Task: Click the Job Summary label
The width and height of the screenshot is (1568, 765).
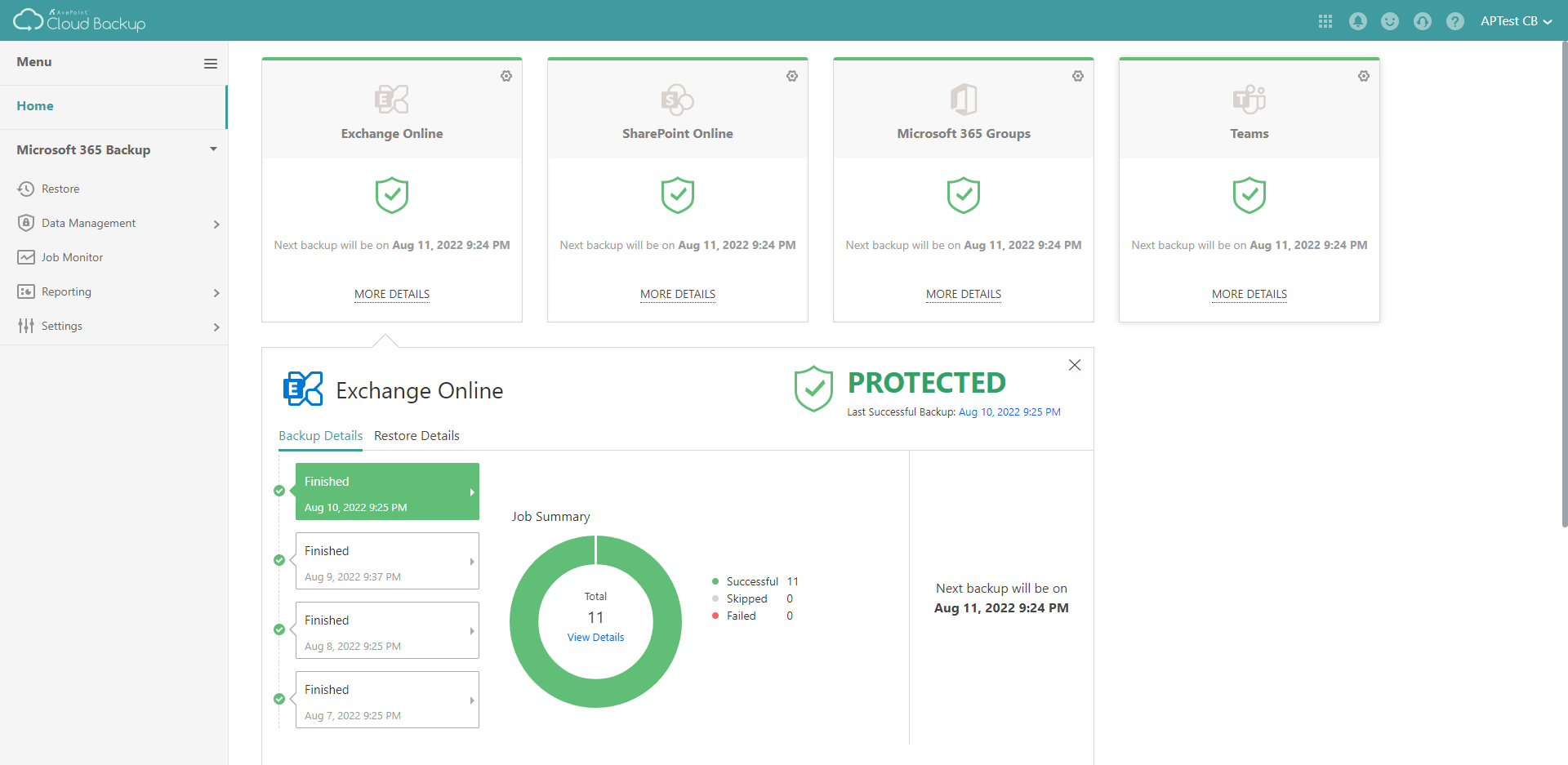Action: click(550, 517)
